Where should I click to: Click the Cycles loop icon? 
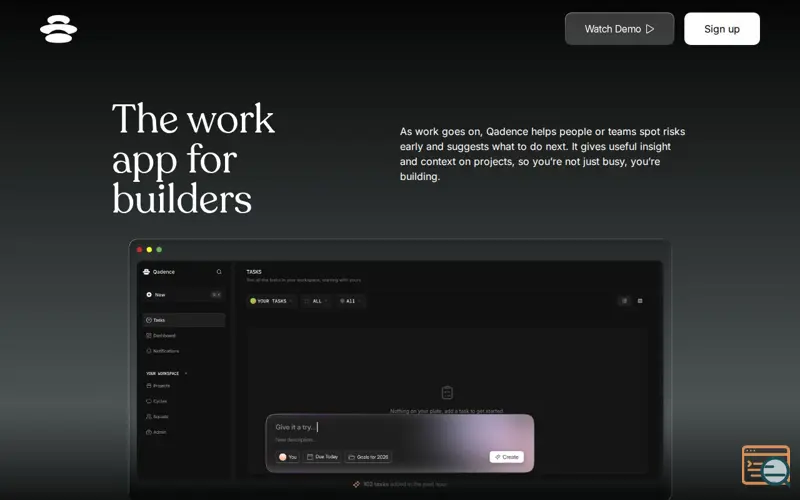(x=149, y=401)
